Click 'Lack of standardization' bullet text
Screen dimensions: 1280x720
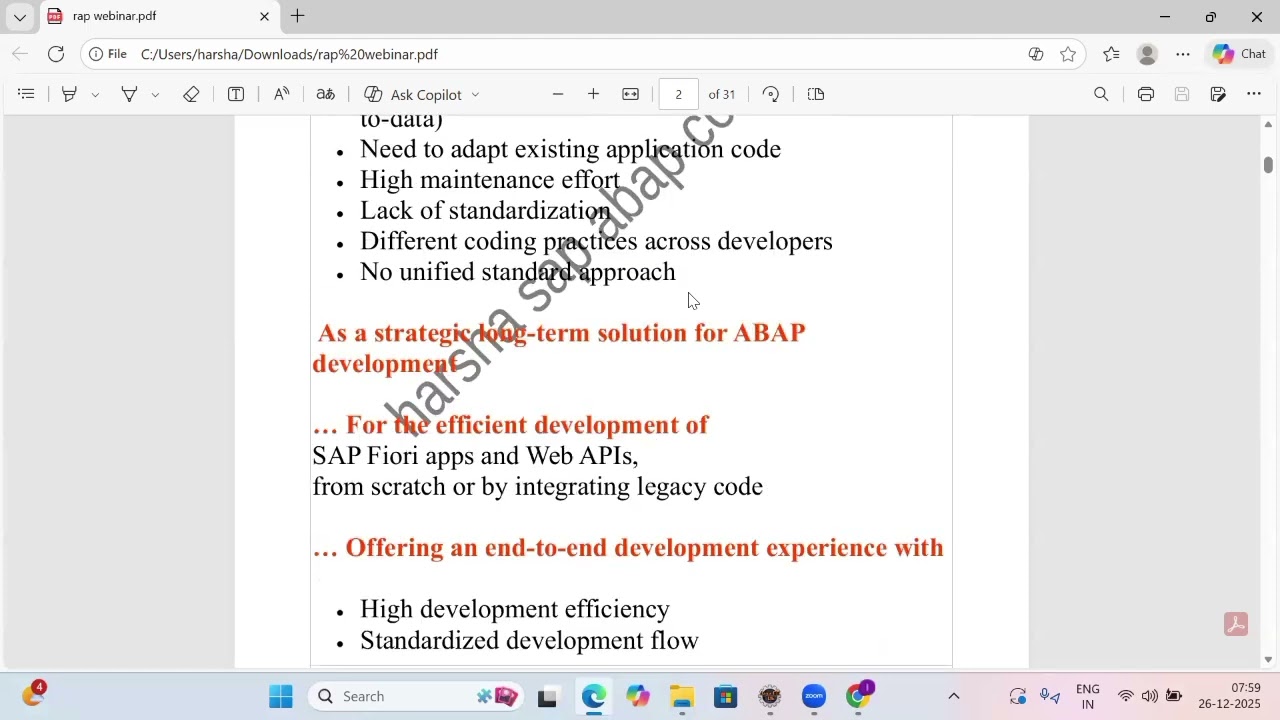pos(485,211)
